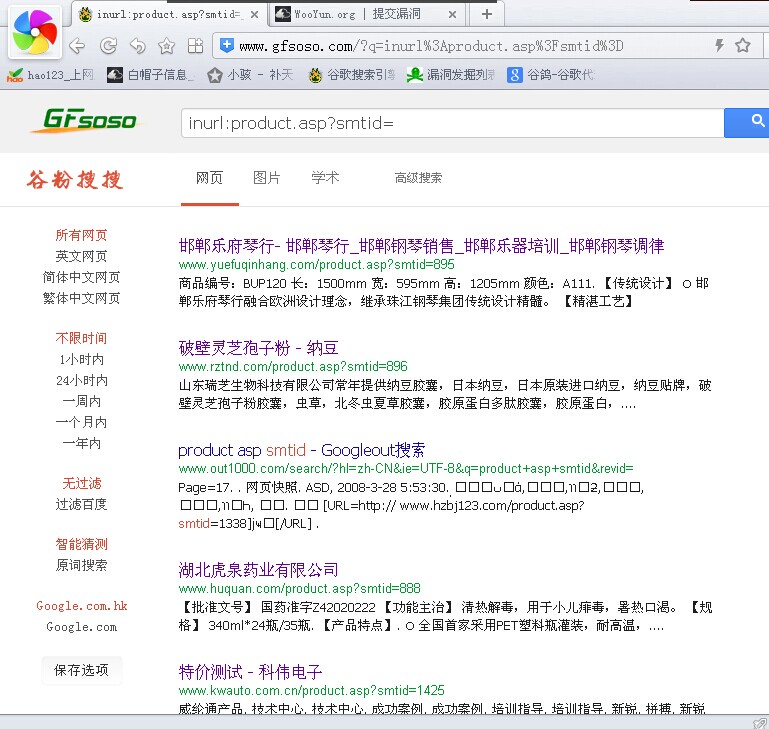Close the WooYun.org tab
The image size is (769, 729).
(452, 15)
